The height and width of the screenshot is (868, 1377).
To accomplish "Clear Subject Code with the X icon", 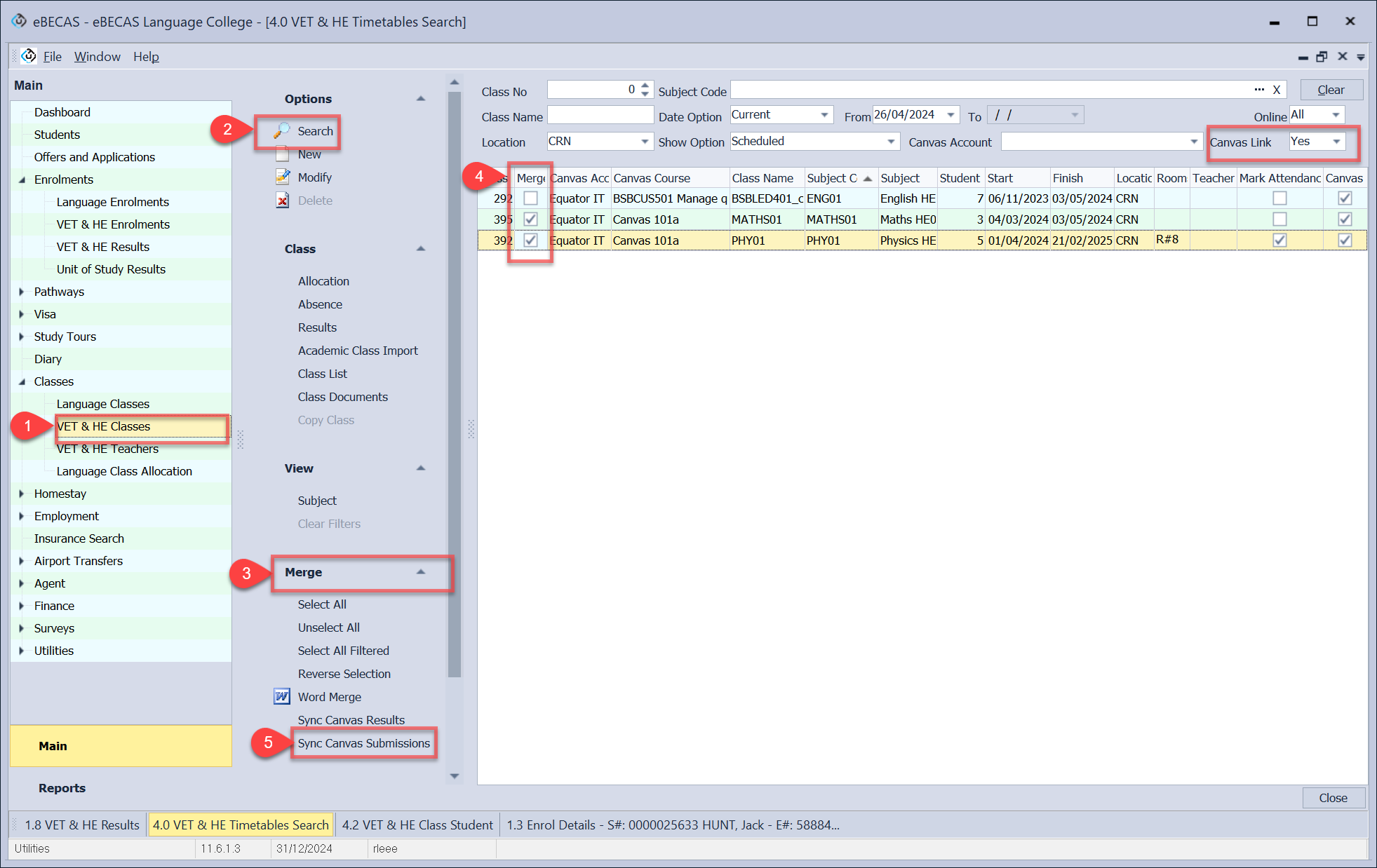I will pos(1277,90).
